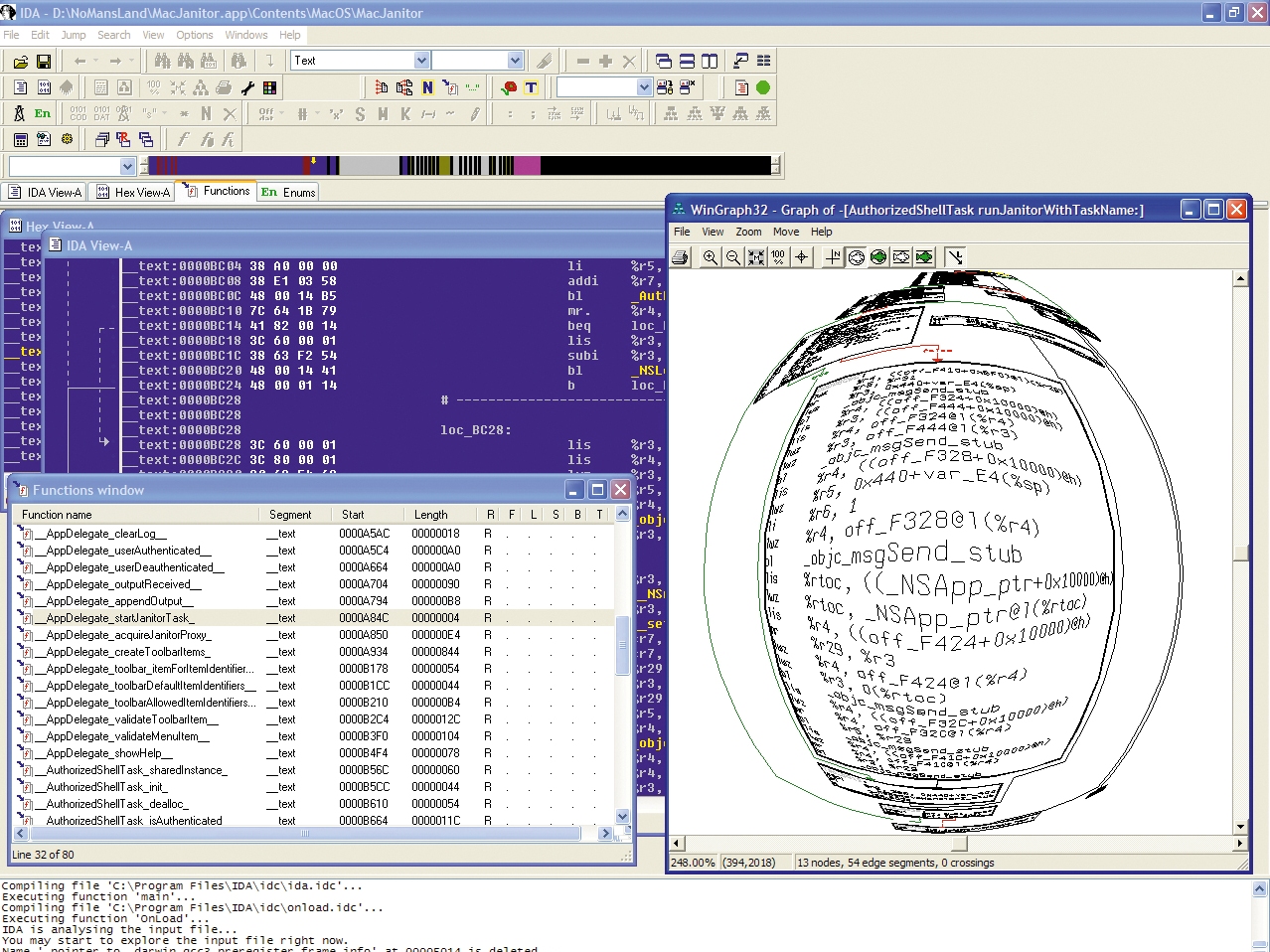Select __AuthorizedShellTask_dealloc_ function row
The height and width of the screenshot is (952, 1270).
point(315,804)
